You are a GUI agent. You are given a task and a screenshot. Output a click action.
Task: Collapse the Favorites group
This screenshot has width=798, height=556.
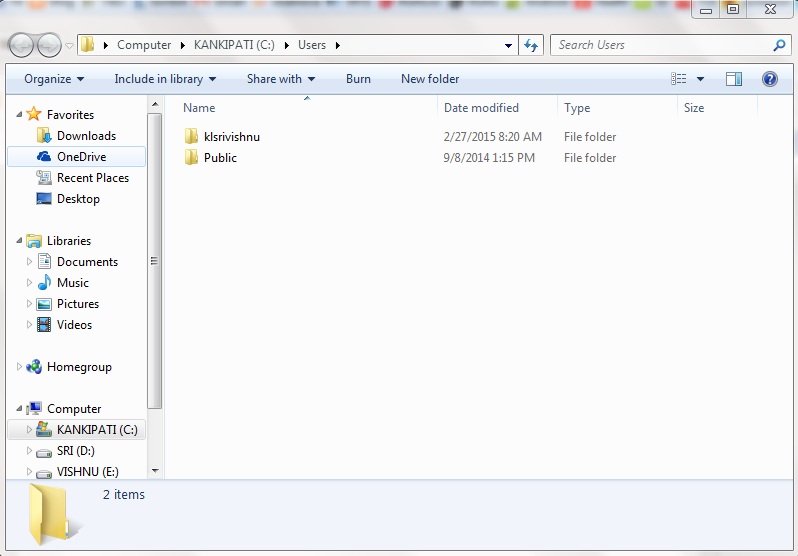click(19, 114)
